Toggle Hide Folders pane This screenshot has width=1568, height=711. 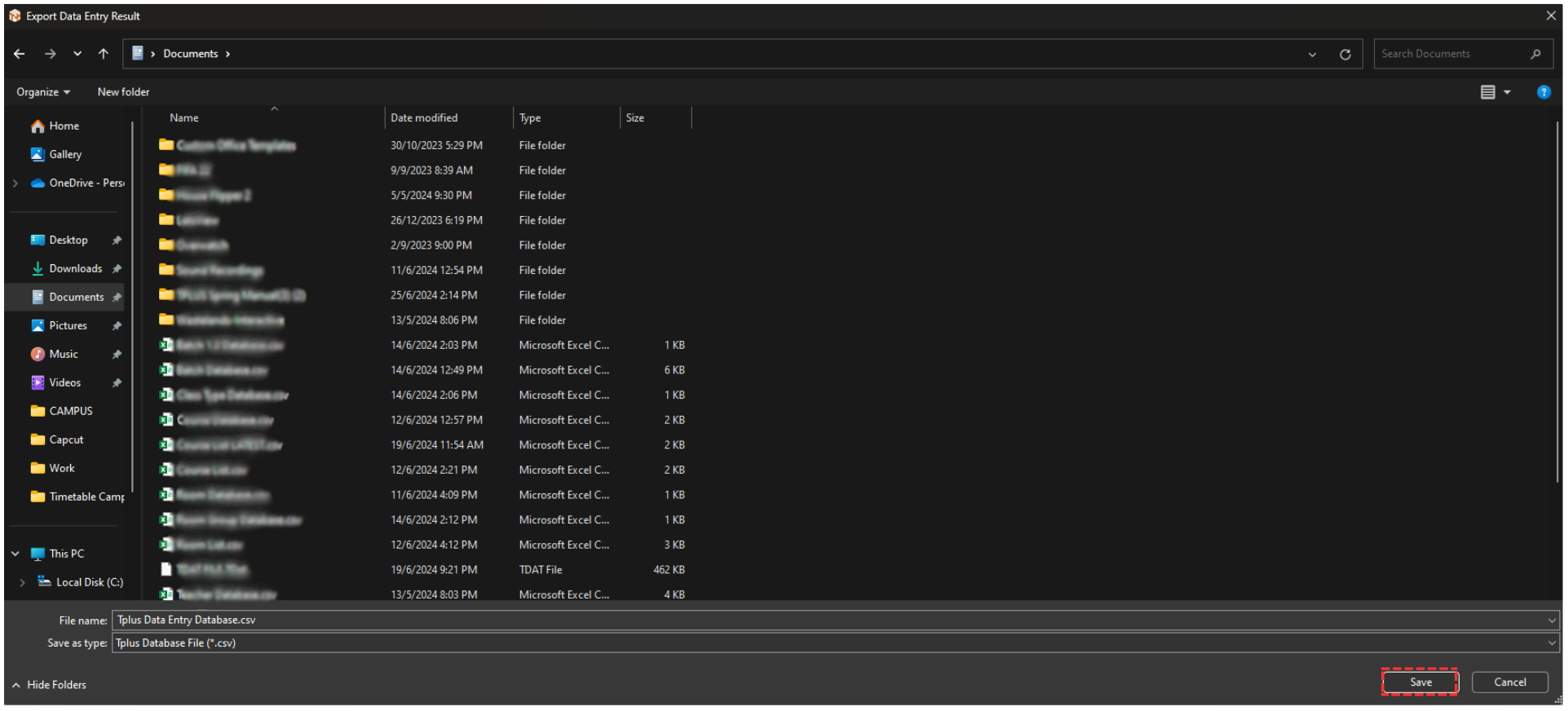[50, 685]
